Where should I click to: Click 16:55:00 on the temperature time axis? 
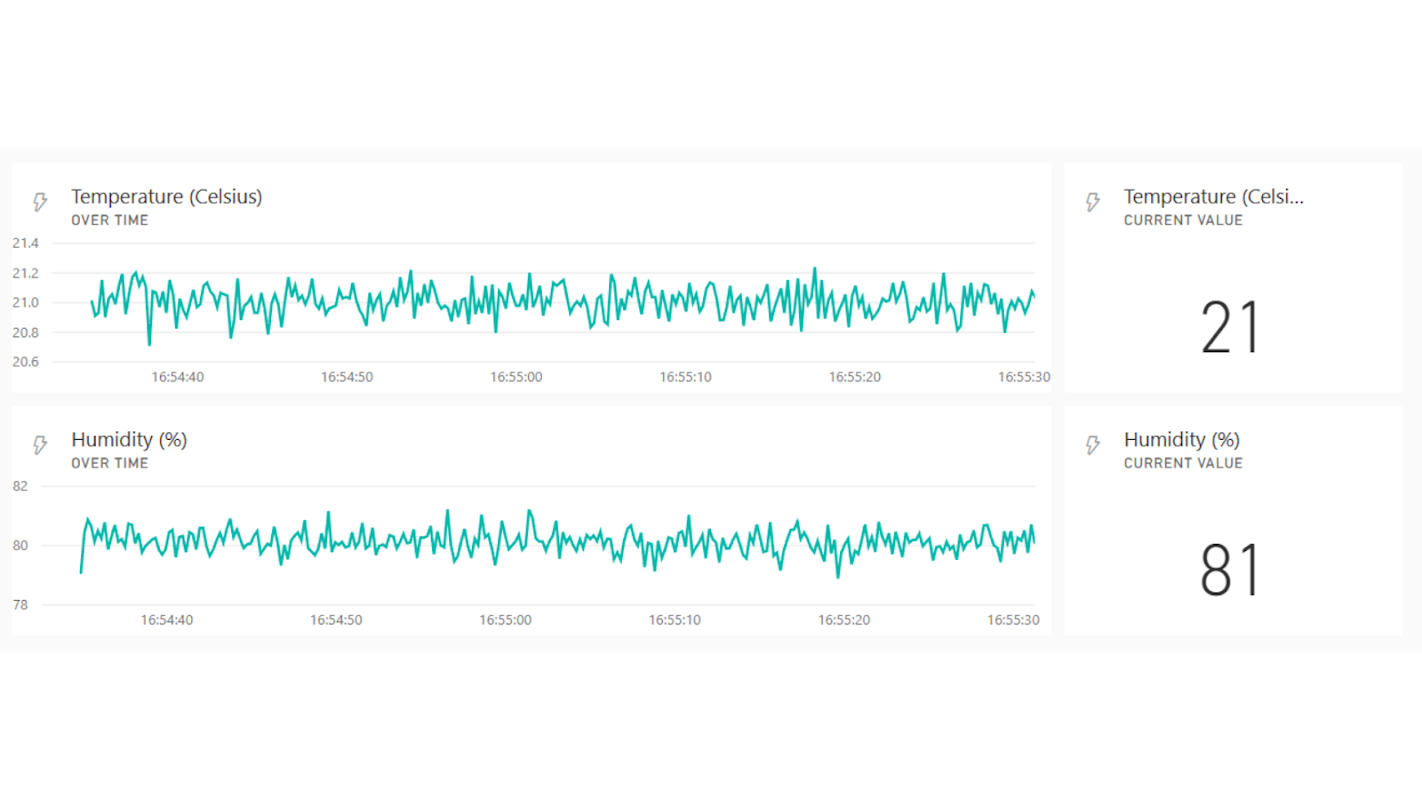(516, 377)
